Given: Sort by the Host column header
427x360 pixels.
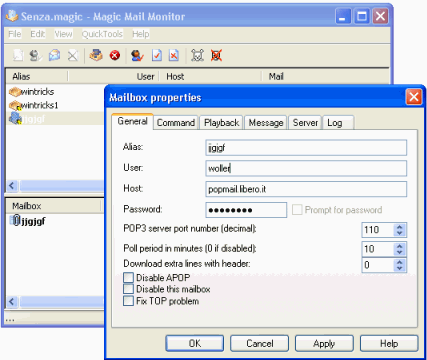Looking at the screenshot, I should pyautogui.click(x=210, y=77).
